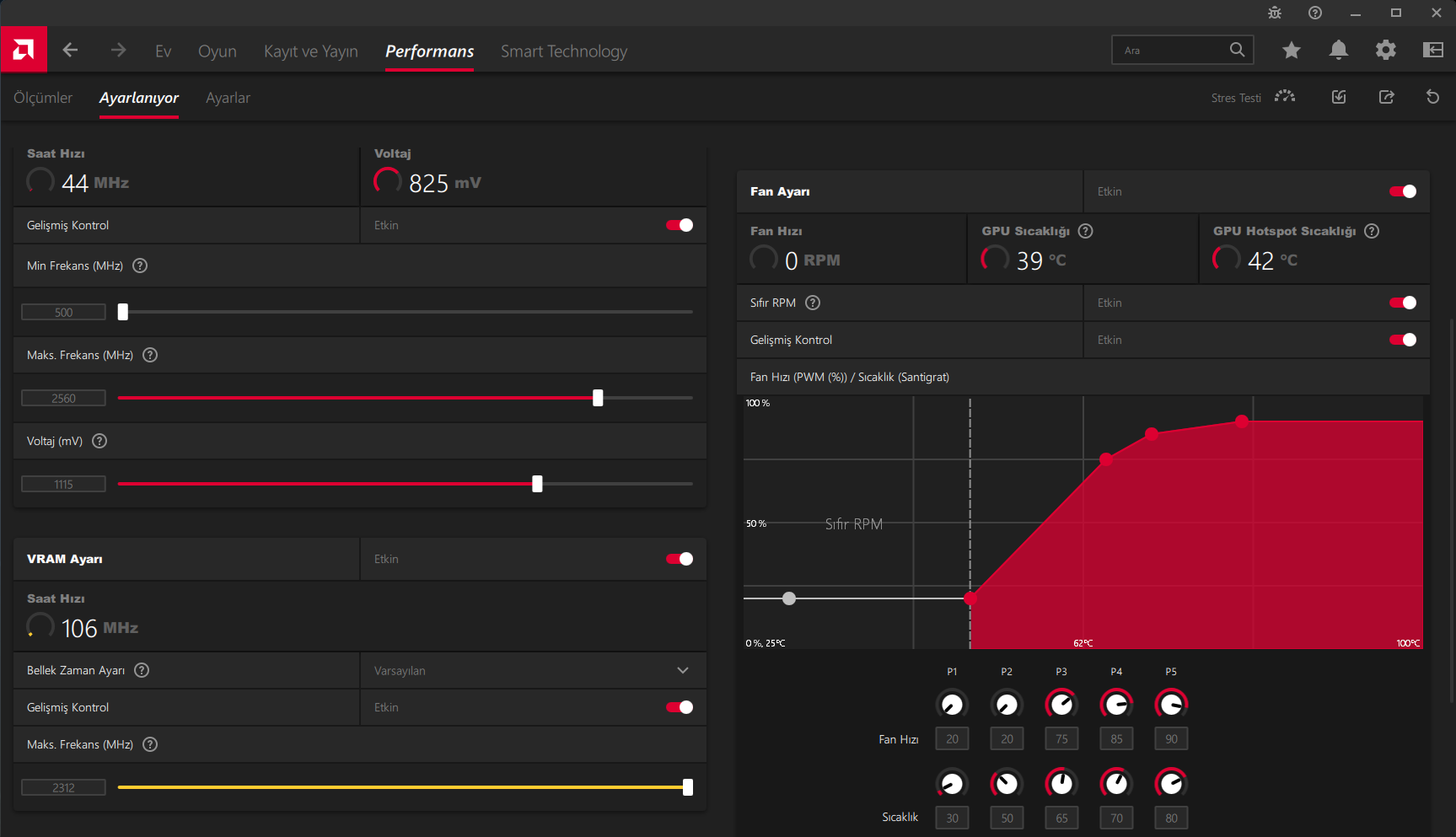Go forward with the right arrow
Viewport: 1456px width, 837px height.
click(x=118, y=51)
